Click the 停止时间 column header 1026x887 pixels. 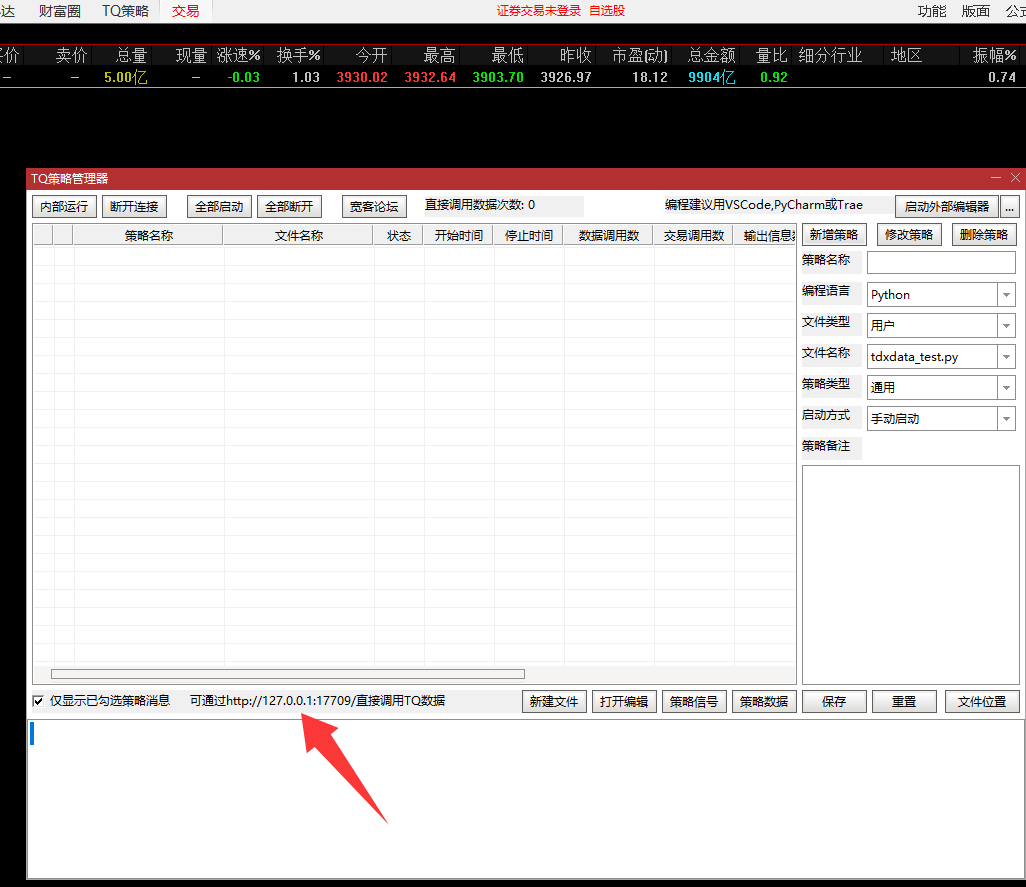pos(529,235)
